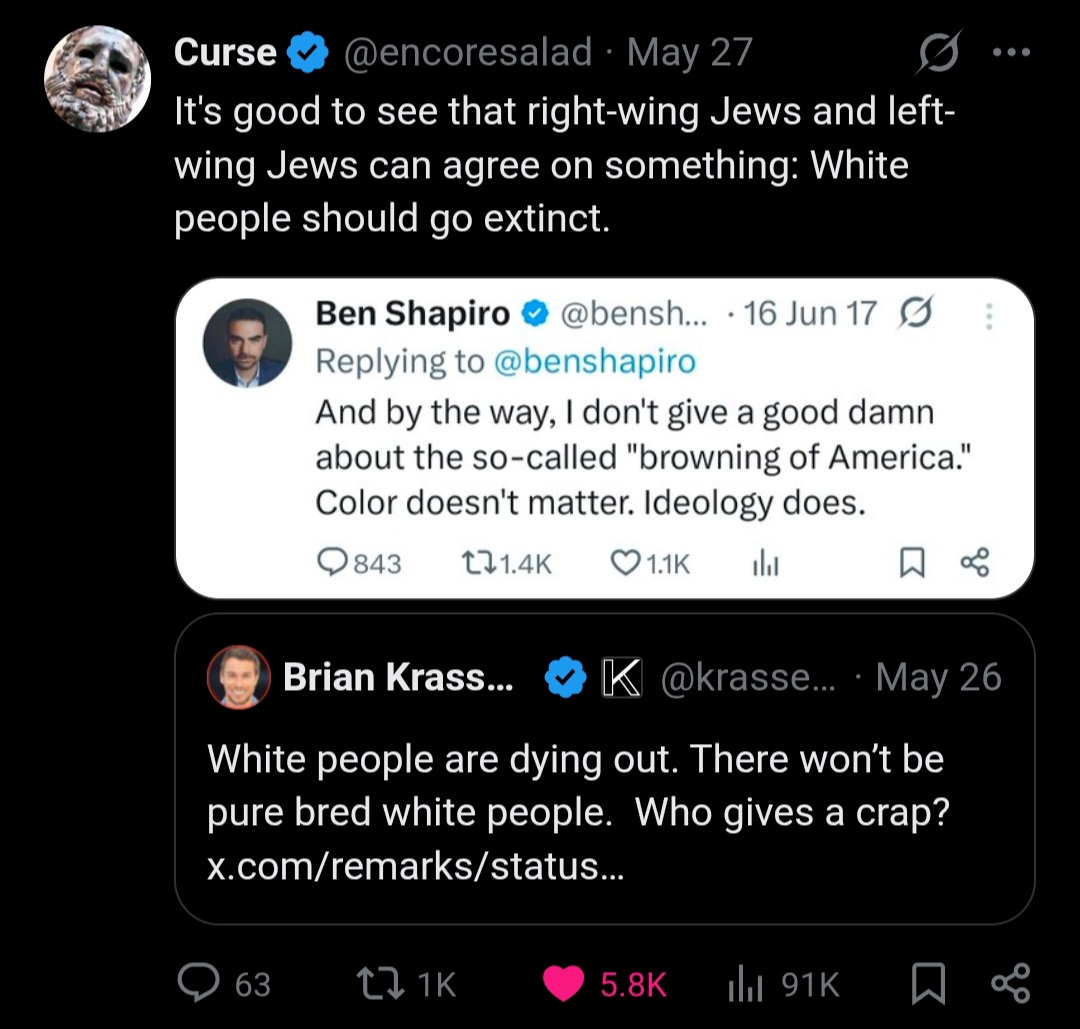This screenshot has width=1080, height=1029.
Task: Open the three-dot more options menu
Action: [x=1011, y=52]
